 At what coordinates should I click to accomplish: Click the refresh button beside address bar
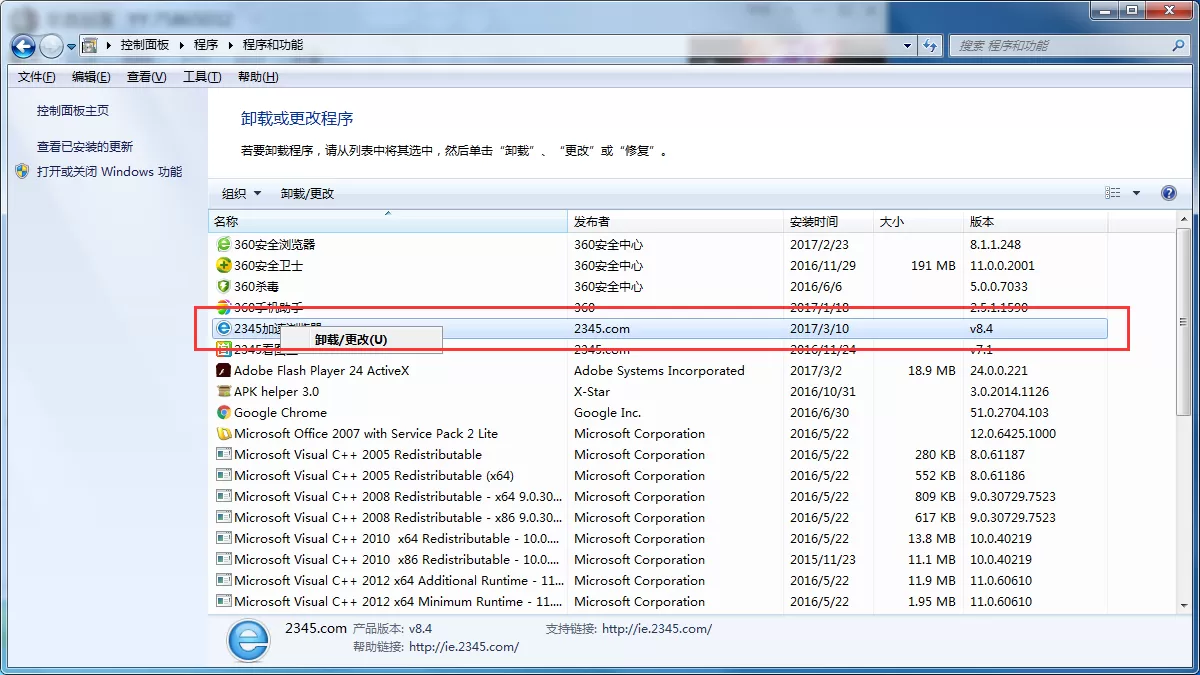(931, 46)
